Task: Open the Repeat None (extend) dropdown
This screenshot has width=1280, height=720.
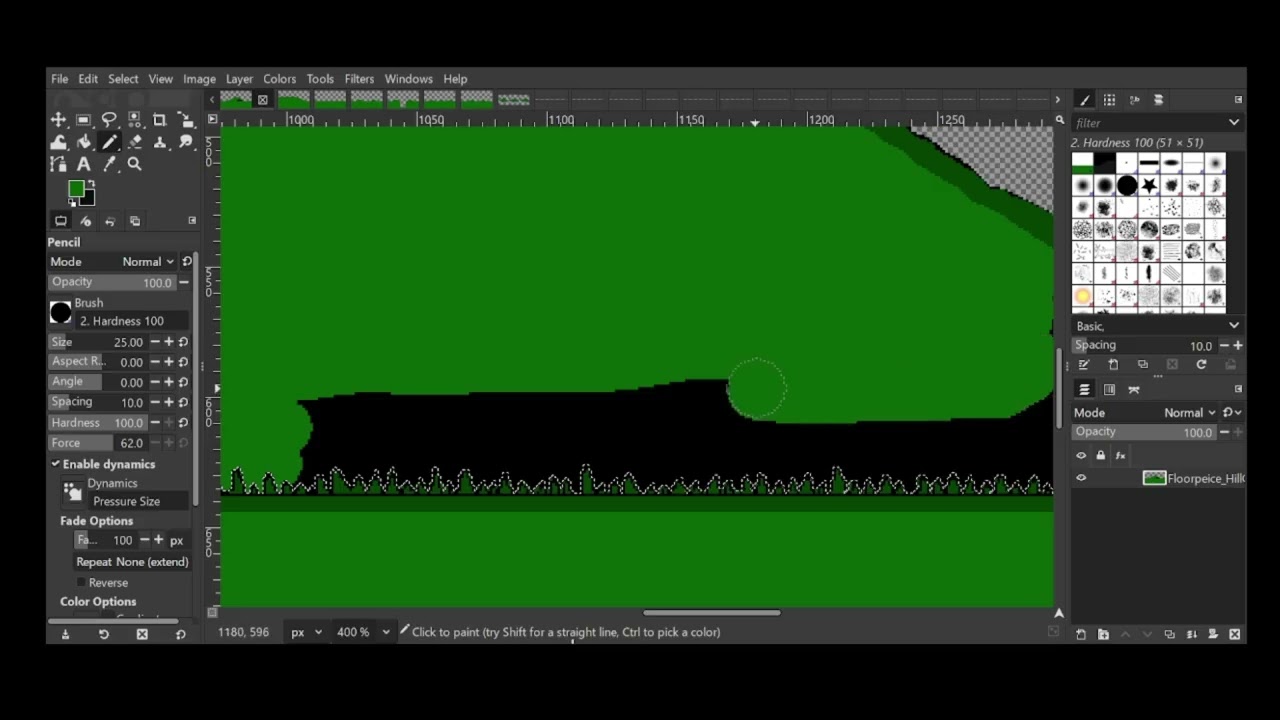Action: tap(132, 562)
